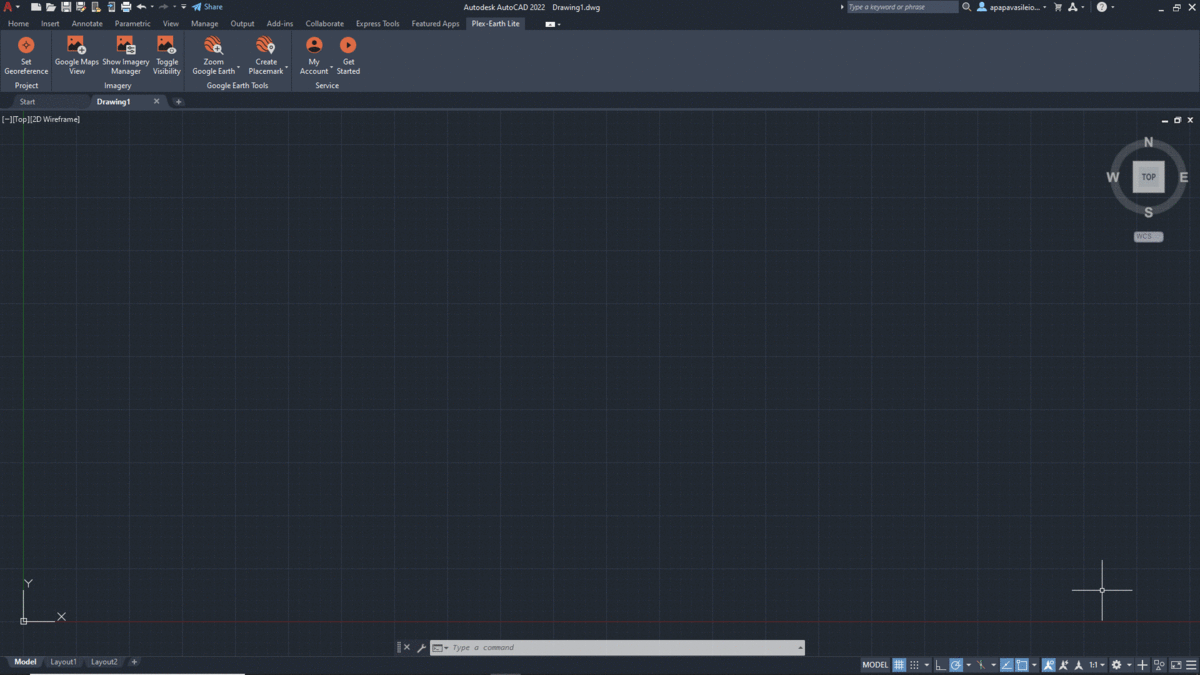Click the search magnifier icon
The width and height of the screenshot is (1200, 675).
tap(966, 7)
